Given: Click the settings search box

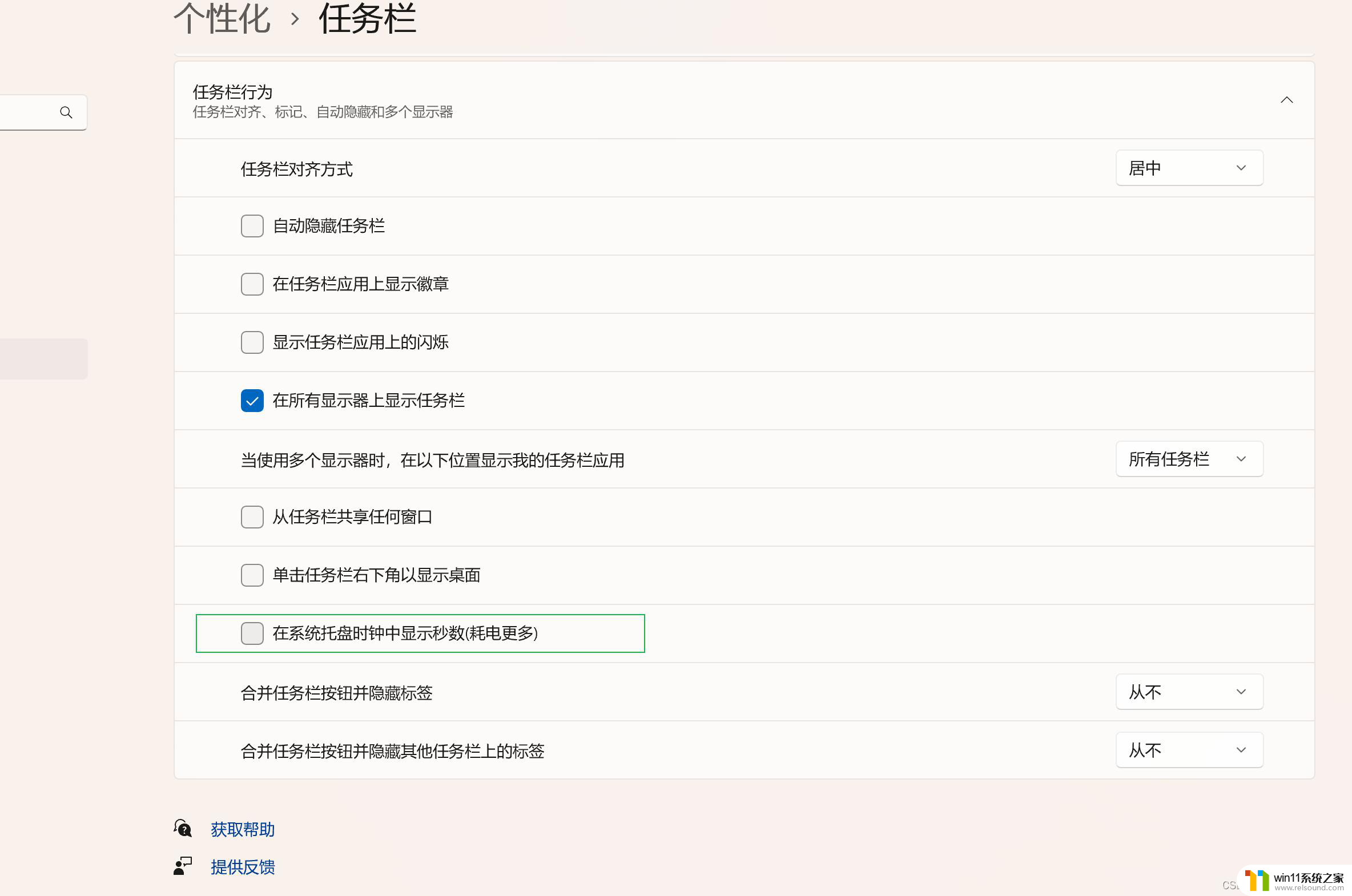Looking at the screenshot, I should (43, 112).
